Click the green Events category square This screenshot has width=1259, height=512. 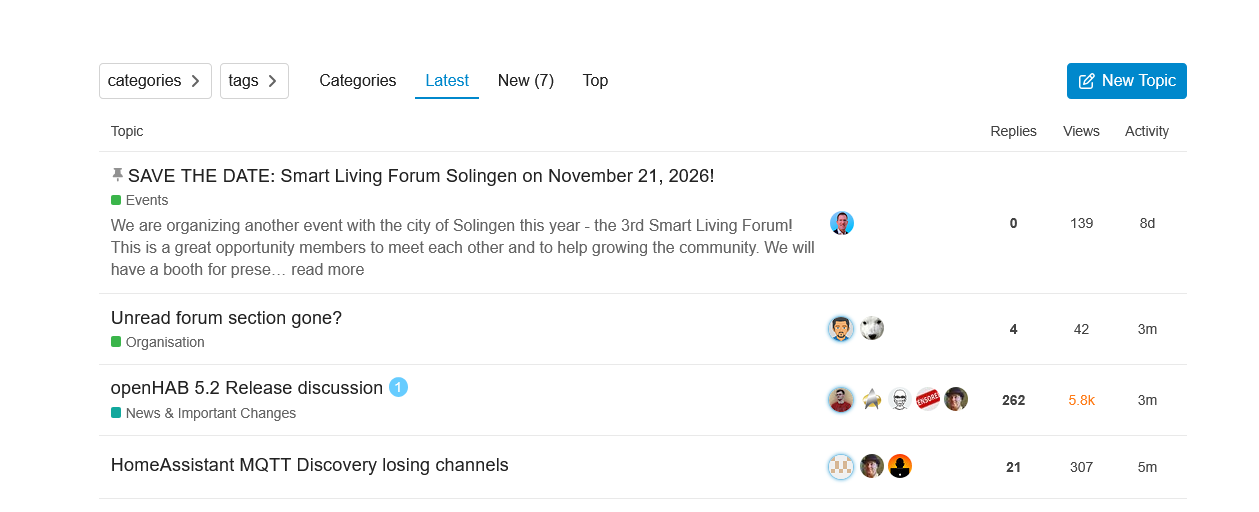116,200
